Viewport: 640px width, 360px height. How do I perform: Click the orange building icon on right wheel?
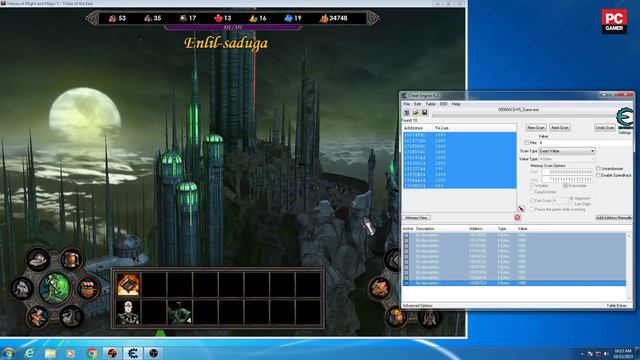(x=380, y=288)
